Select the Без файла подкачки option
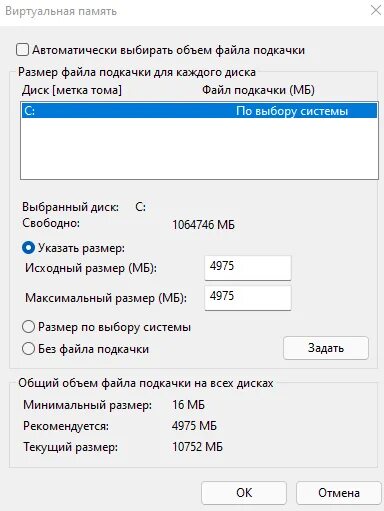Viewport: 384px width, 511px height. point(28,349)
